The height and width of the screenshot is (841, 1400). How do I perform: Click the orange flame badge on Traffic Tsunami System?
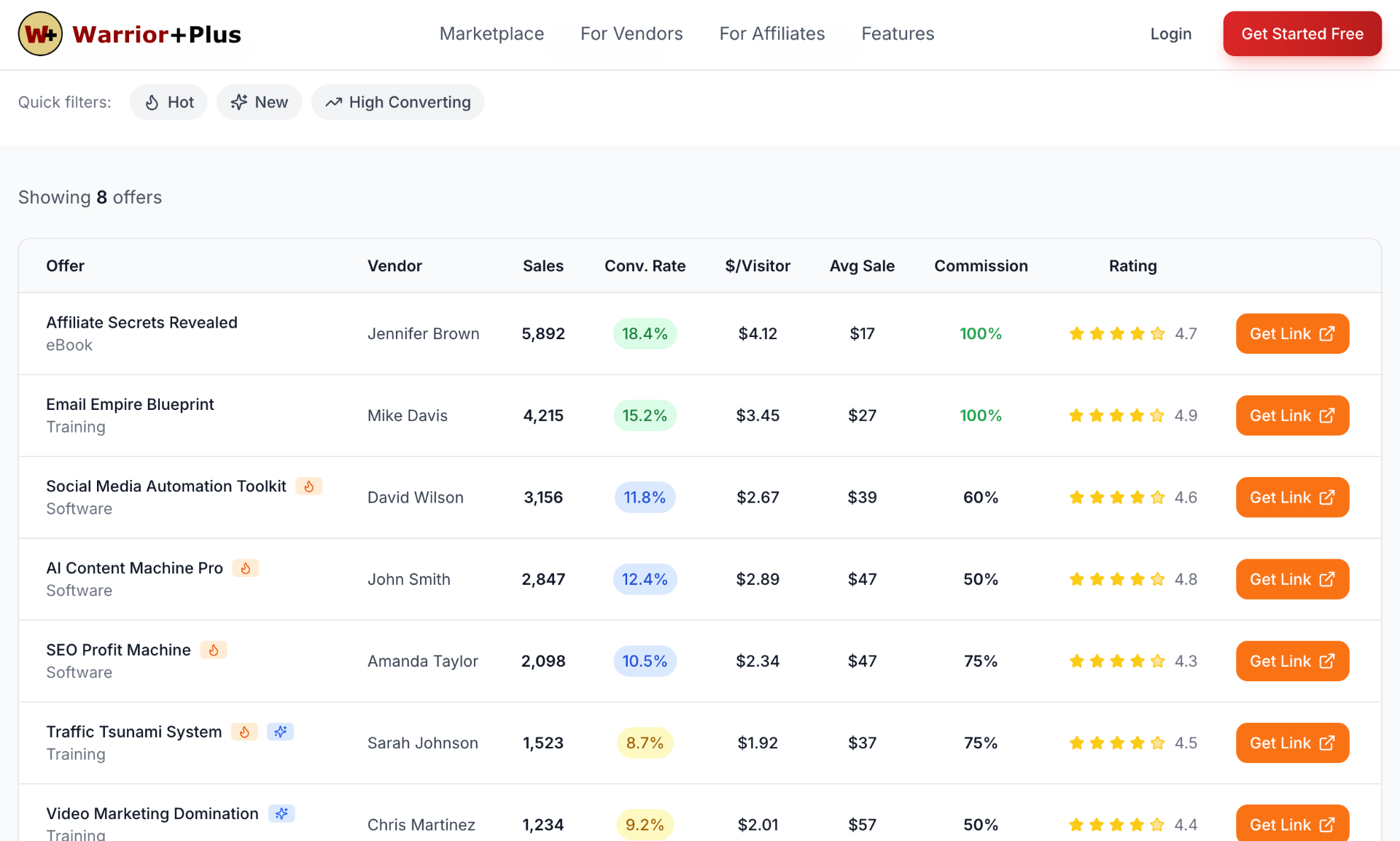[245, 732]
